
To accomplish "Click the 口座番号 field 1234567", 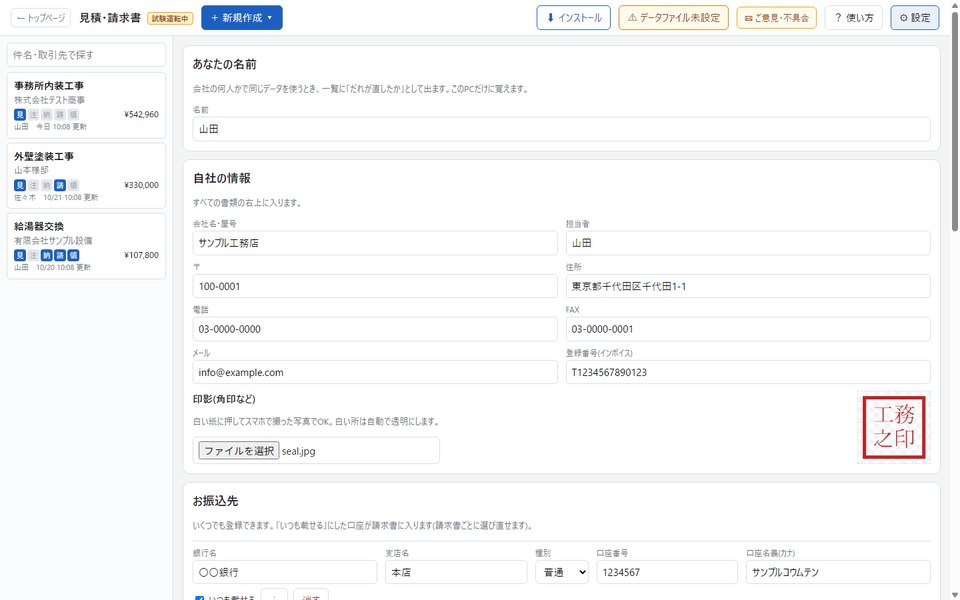I will click(x=667, y=572).
